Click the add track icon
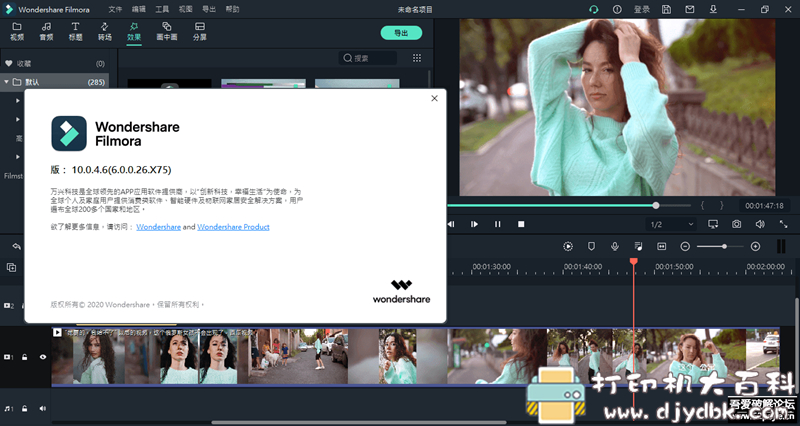The width and height of the screenshot is (800, 426). [11, 267]
